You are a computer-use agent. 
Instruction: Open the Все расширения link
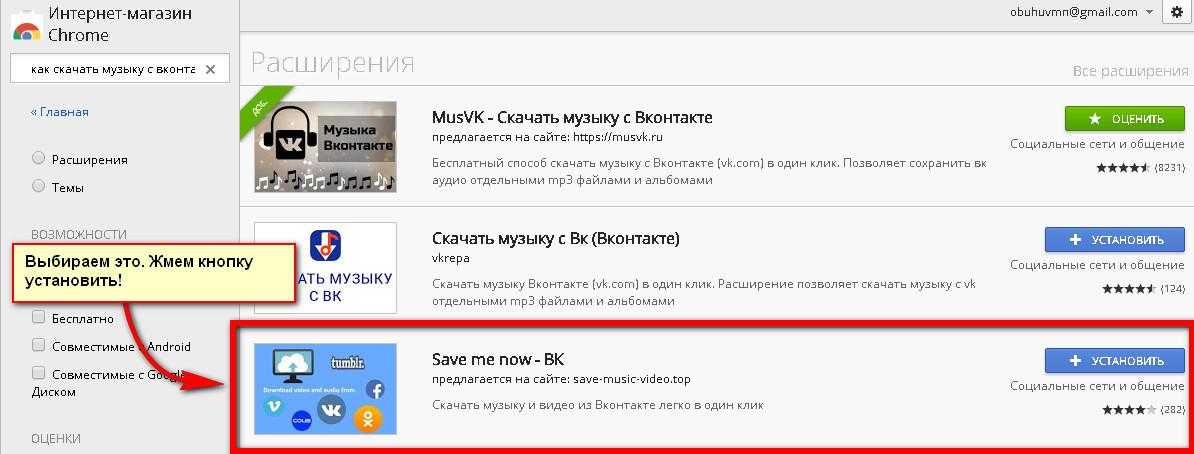pyautogui.click(x=1130, y=71)
